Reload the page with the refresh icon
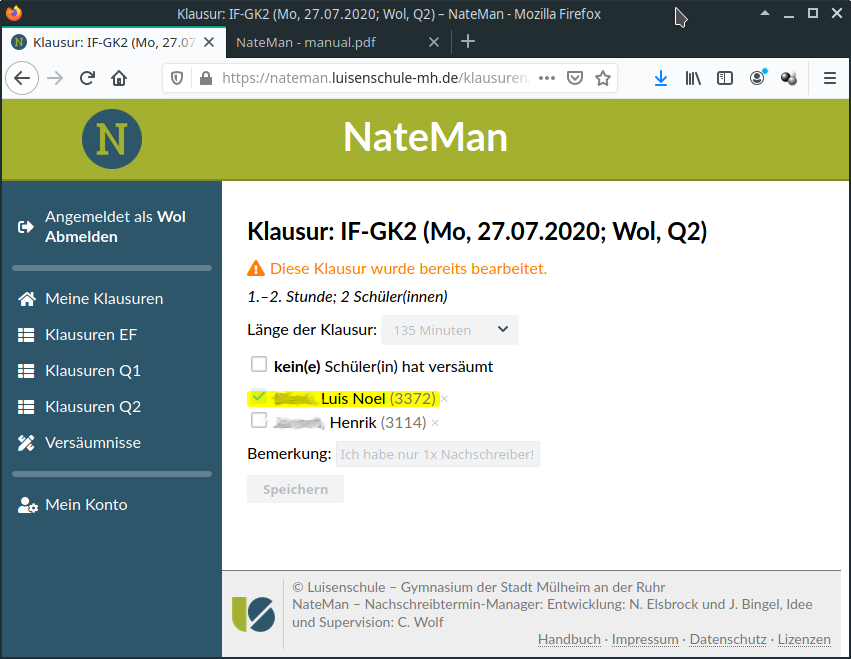This screenshot has width=851, height=659. tap(87, 78)
